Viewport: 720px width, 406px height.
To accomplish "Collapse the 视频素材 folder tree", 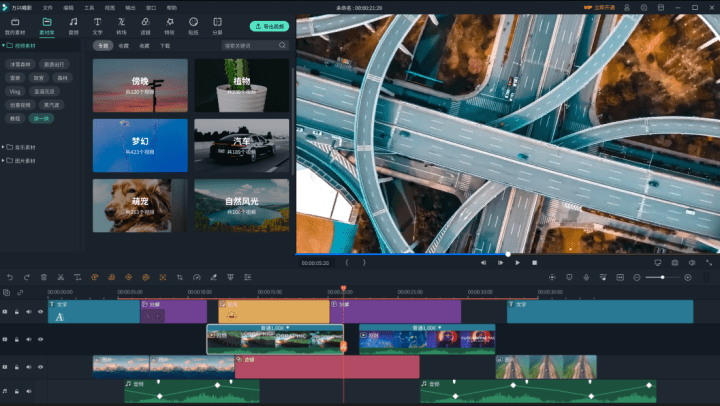I will (x=4, y=45).
